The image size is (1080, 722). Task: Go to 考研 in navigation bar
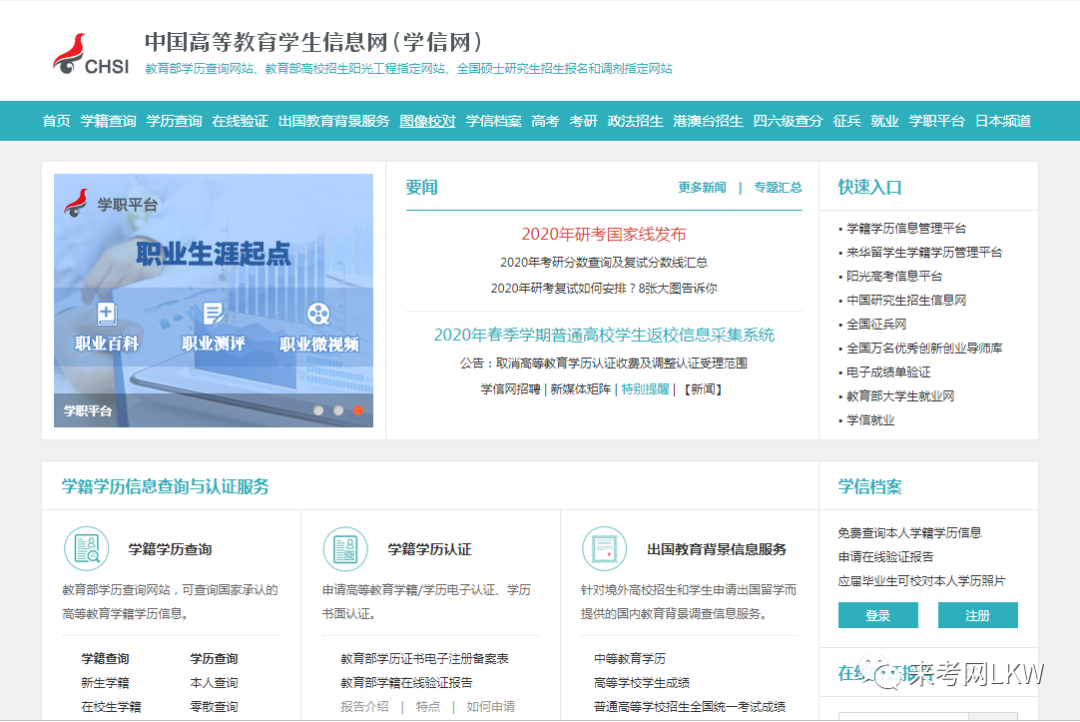(583, 121)
